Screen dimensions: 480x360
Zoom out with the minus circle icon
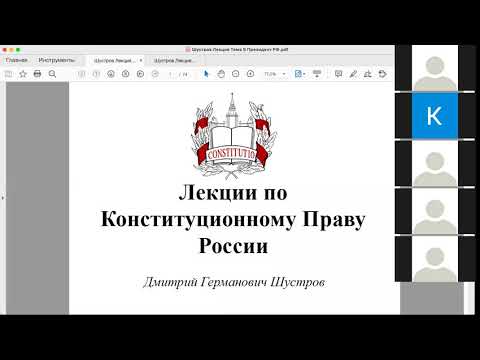click(x=236, y=74)
